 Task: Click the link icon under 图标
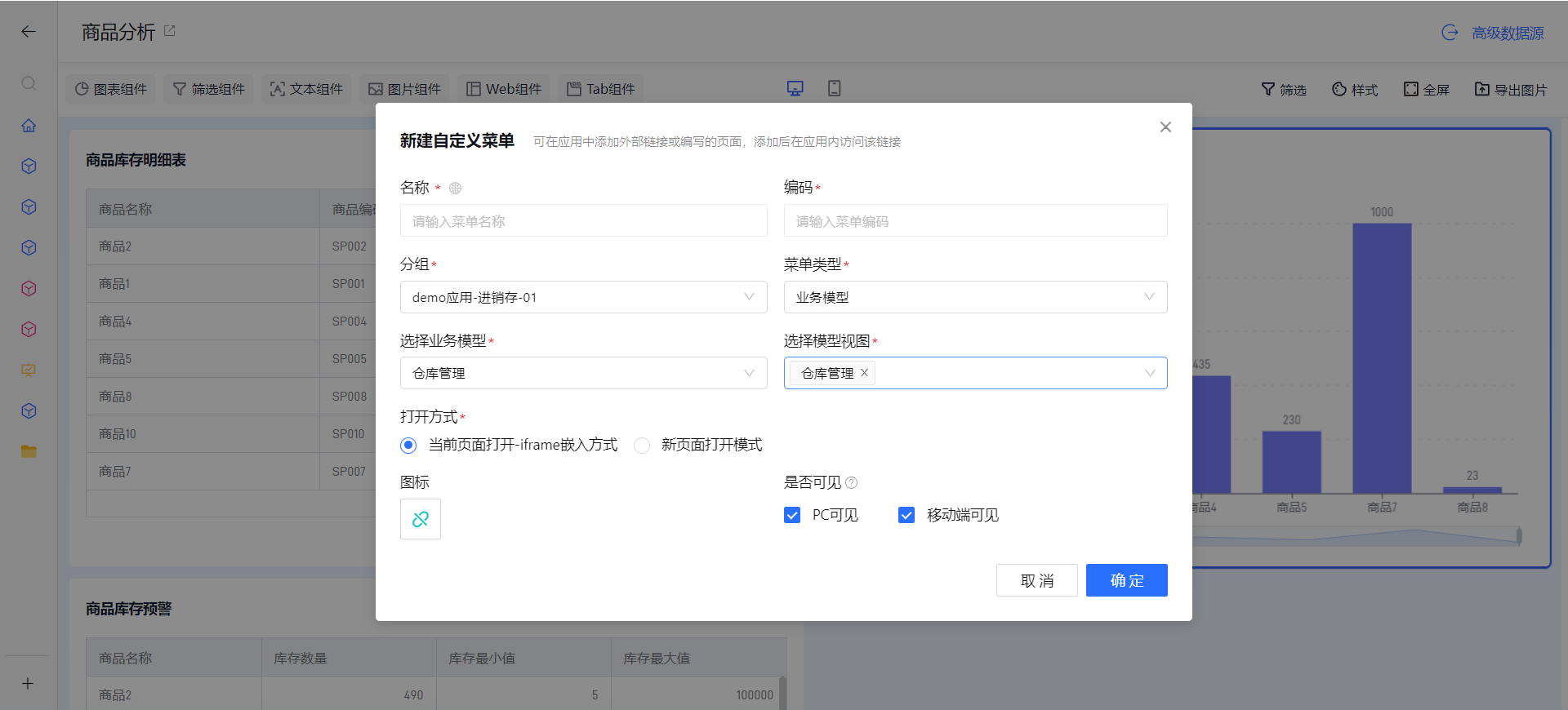click(421, 519)
